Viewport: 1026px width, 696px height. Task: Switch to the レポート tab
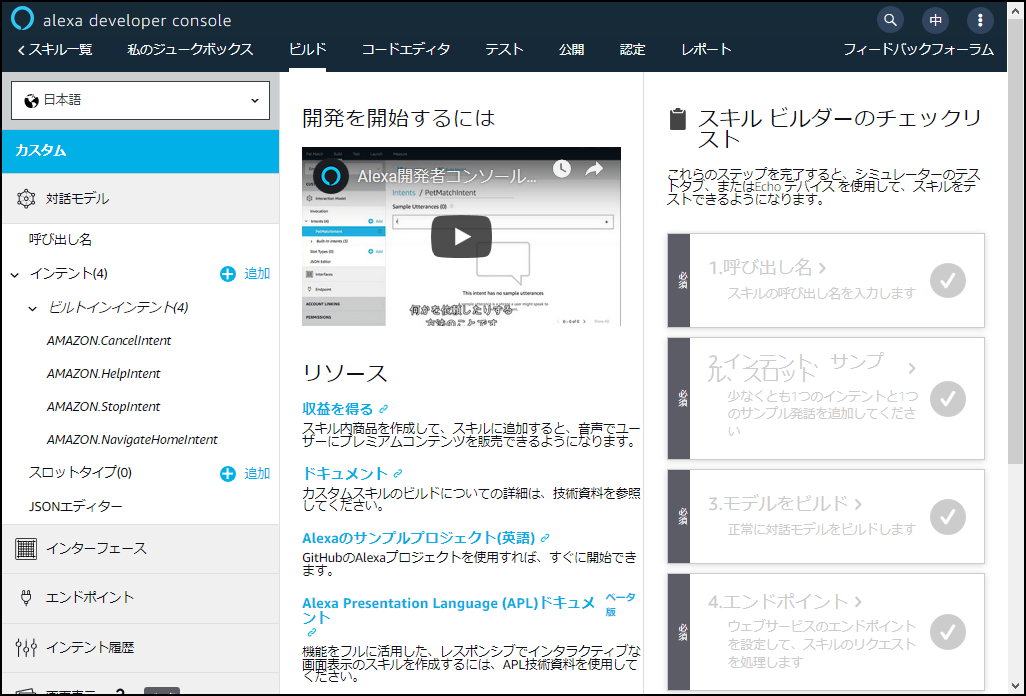(706, 50)
